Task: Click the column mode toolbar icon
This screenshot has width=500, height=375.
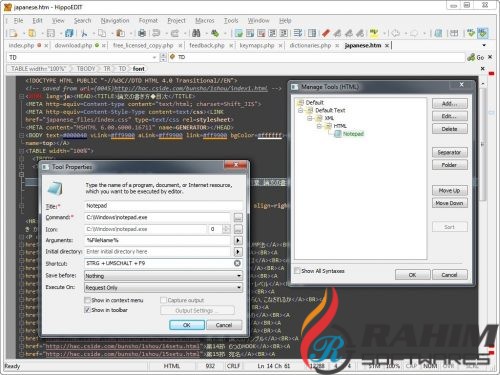Action: [x=312, y=33]
